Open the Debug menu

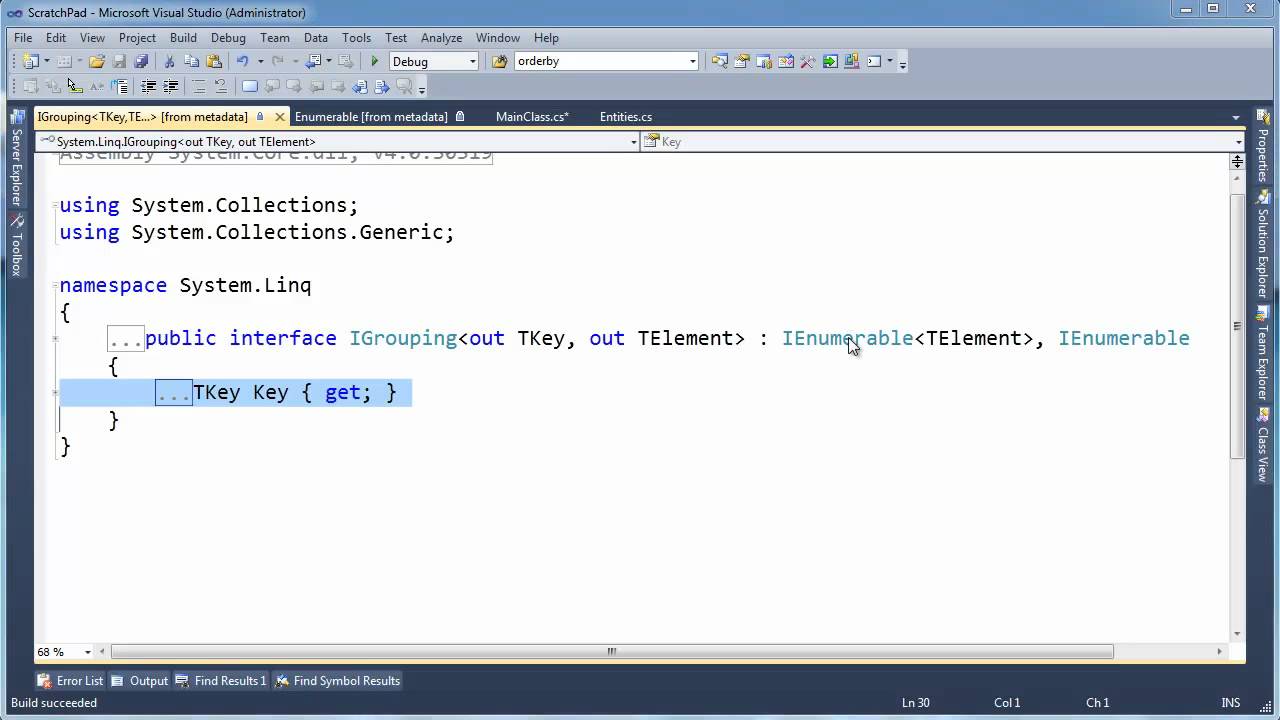228,37
